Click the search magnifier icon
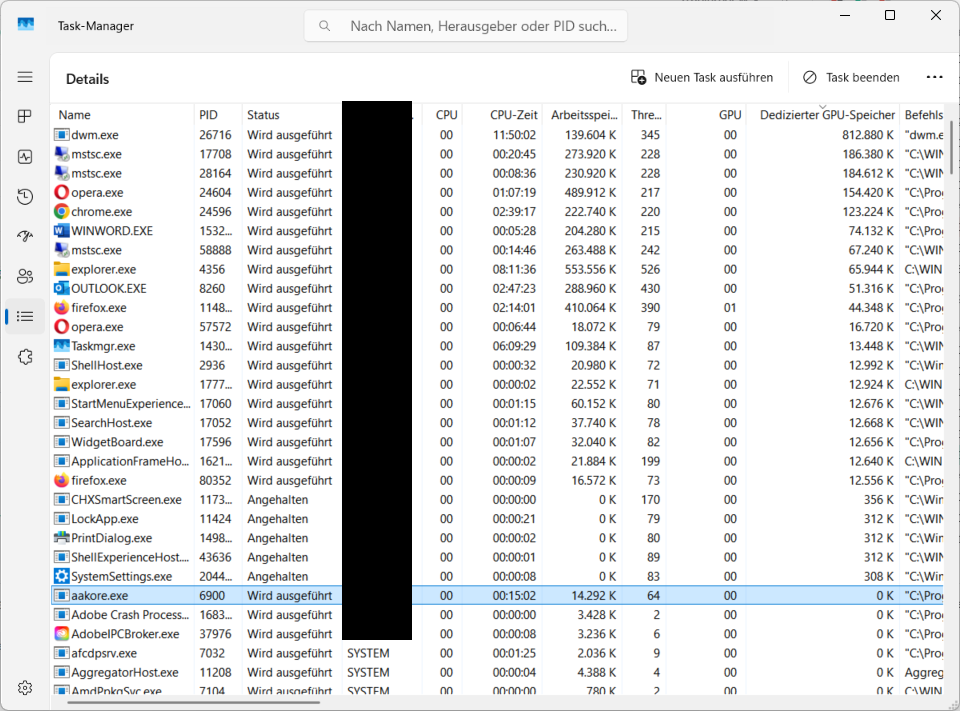 tap(325, 26)
